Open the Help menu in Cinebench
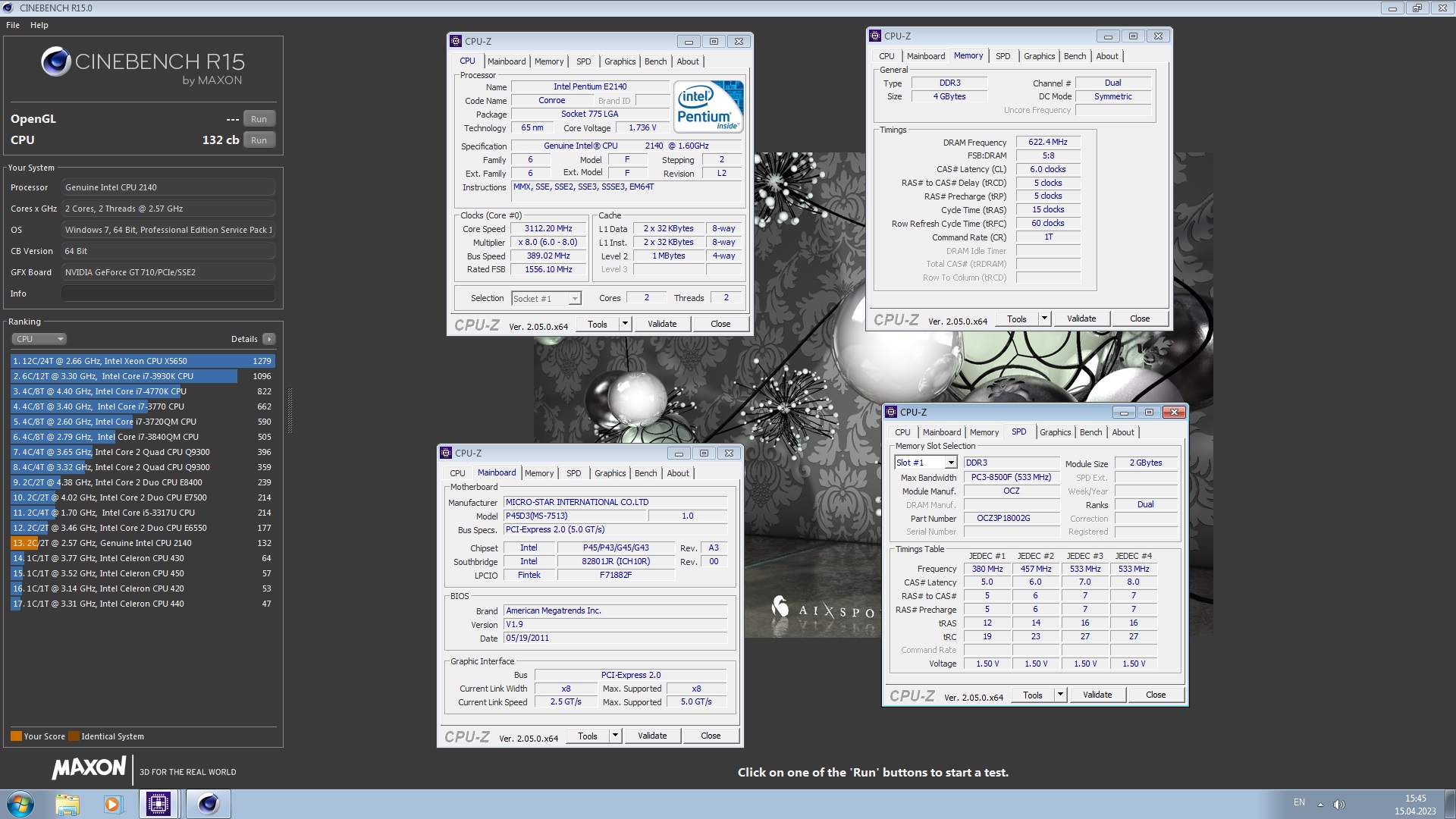This screenshot has height=819, width=1456. (x=39, y=25)
